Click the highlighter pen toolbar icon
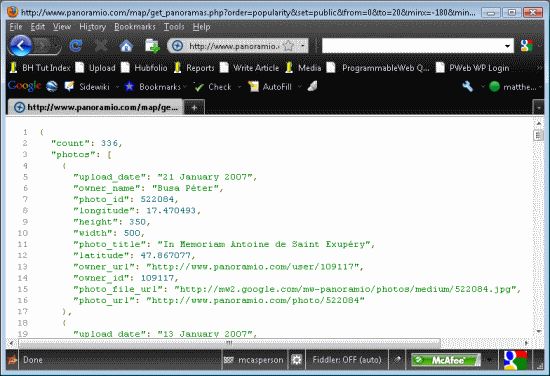Screen dimensions: 550x376 pos(313,86)
